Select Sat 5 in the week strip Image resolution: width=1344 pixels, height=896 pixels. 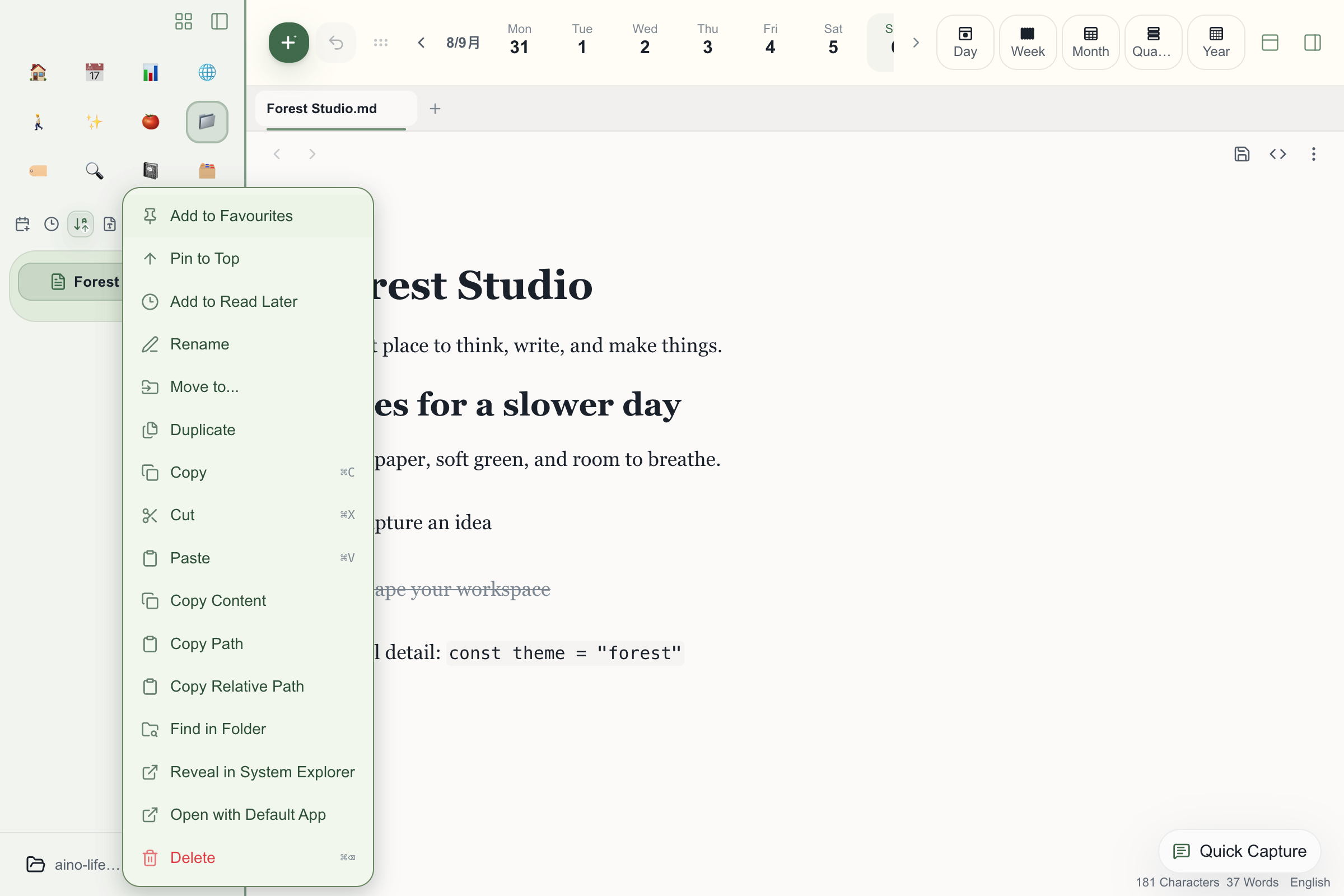(x=833, y=40)
